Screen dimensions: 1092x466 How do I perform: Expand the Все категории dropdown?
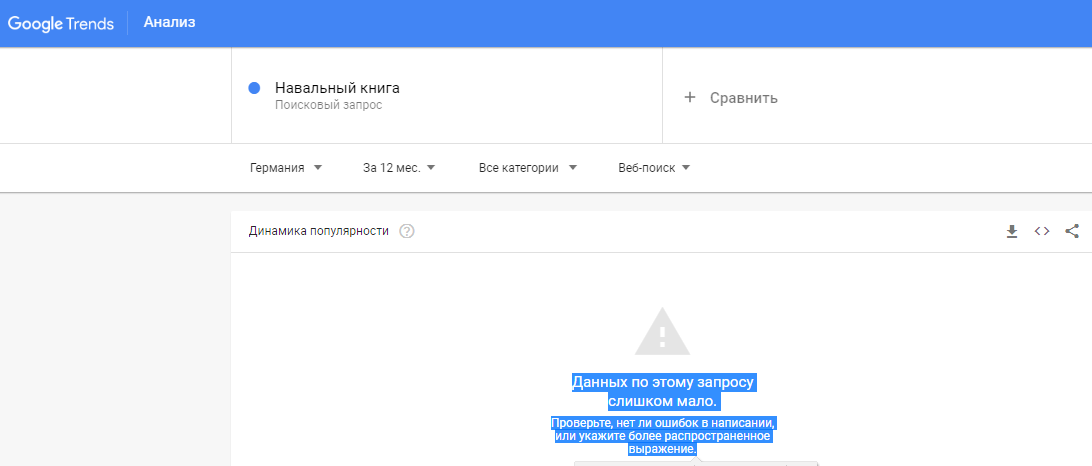528,168
